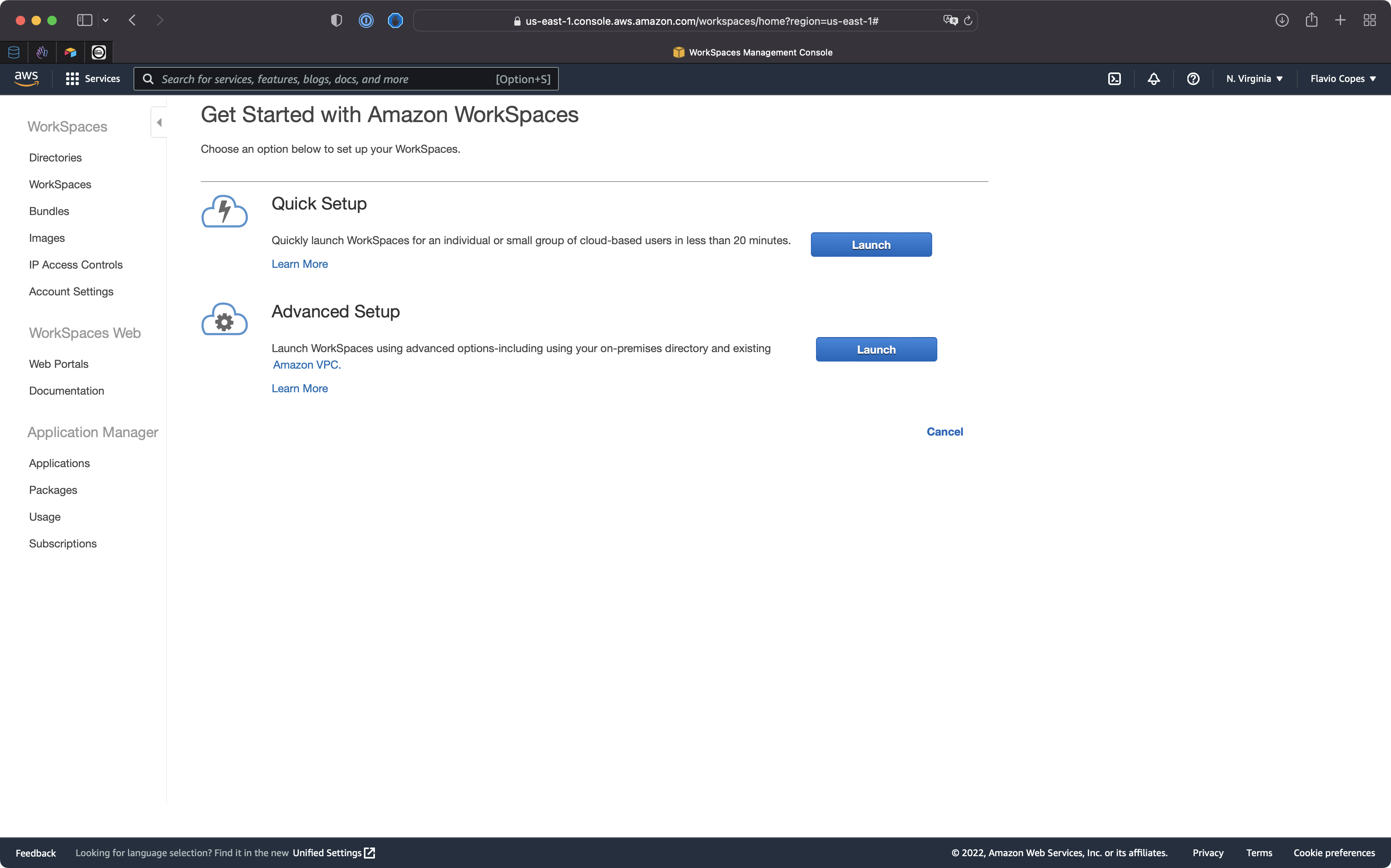Follow the Amazon VPC link
The image size is (1391, 868).
306,365
